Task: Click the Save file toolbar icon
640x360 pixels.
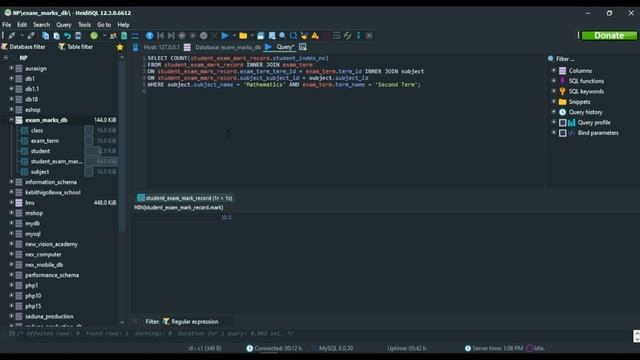Action: pos(260,36)
